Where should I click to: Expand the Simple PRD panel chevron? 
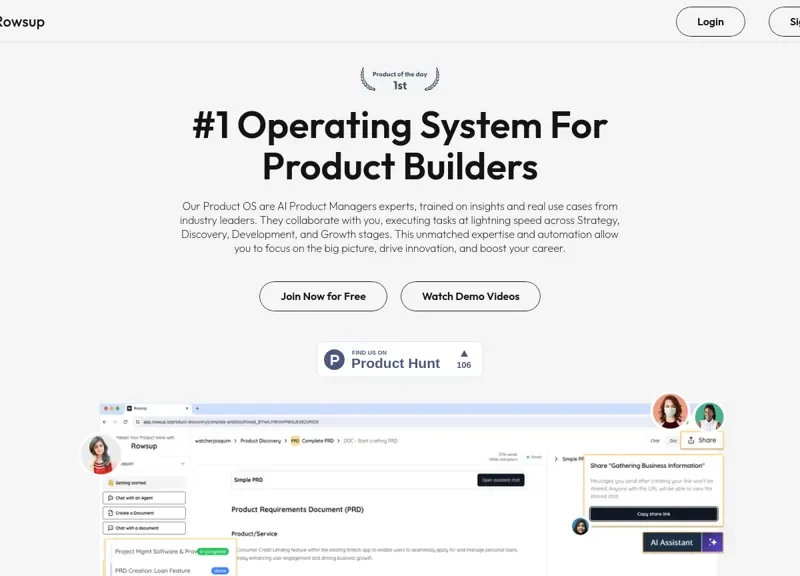[556, 458]
